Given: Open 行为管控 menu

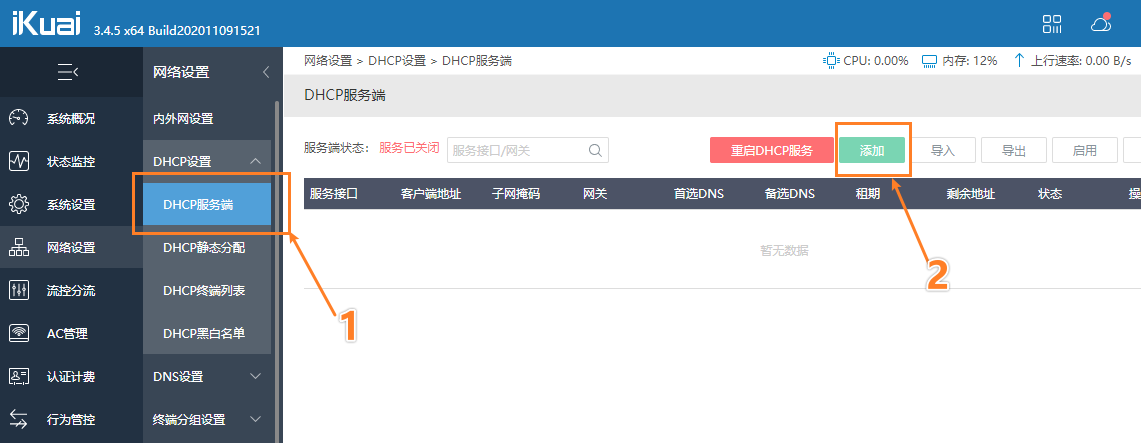Looking at the screenshot, I should (x=71, y=420).
